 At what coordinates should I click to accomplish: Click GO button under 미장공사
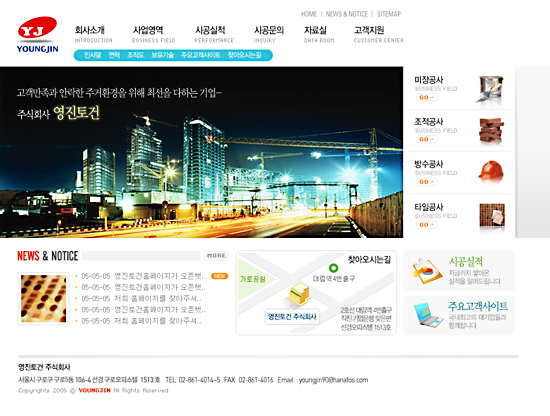(427, 98)
